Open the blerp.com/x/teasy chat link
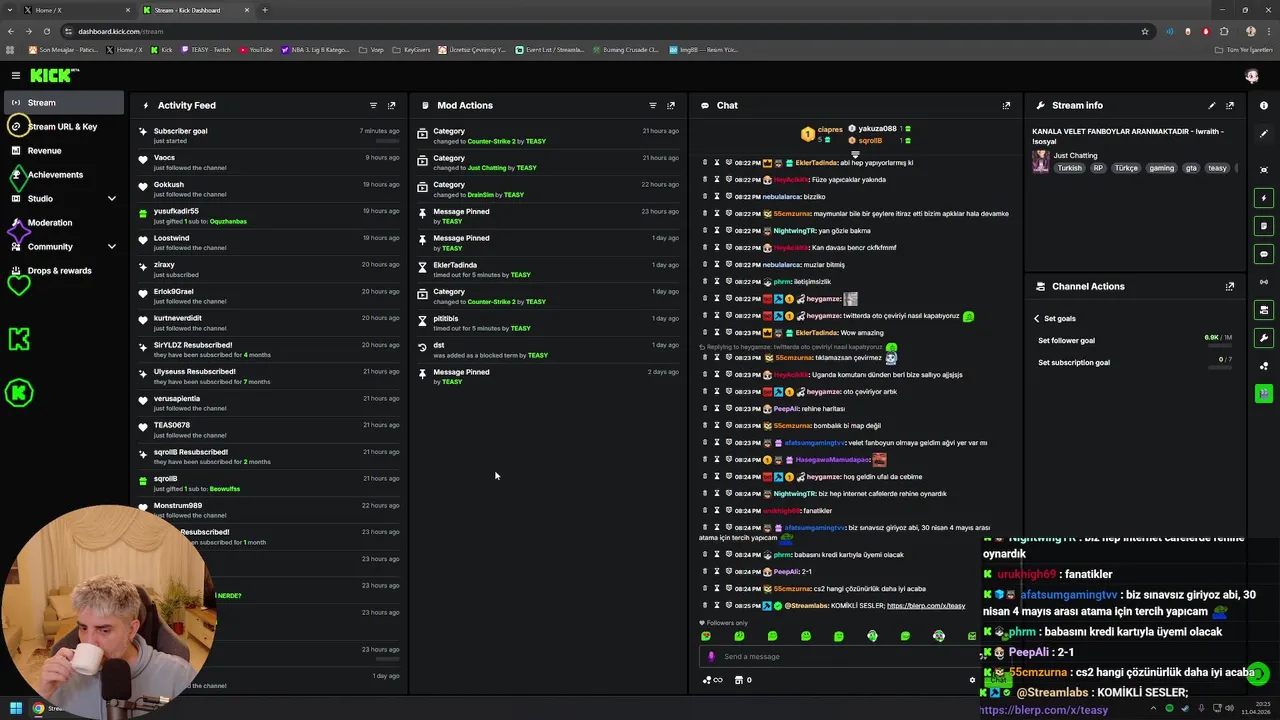 (926, 606)
